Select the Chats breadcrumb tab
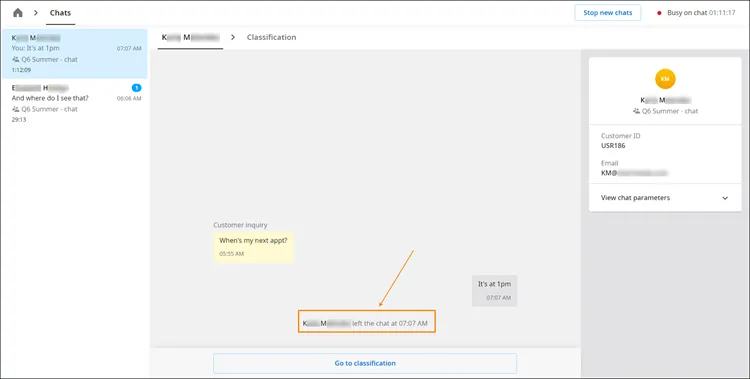Viewport: 750px width, 379px height. (x=60, y=13)
